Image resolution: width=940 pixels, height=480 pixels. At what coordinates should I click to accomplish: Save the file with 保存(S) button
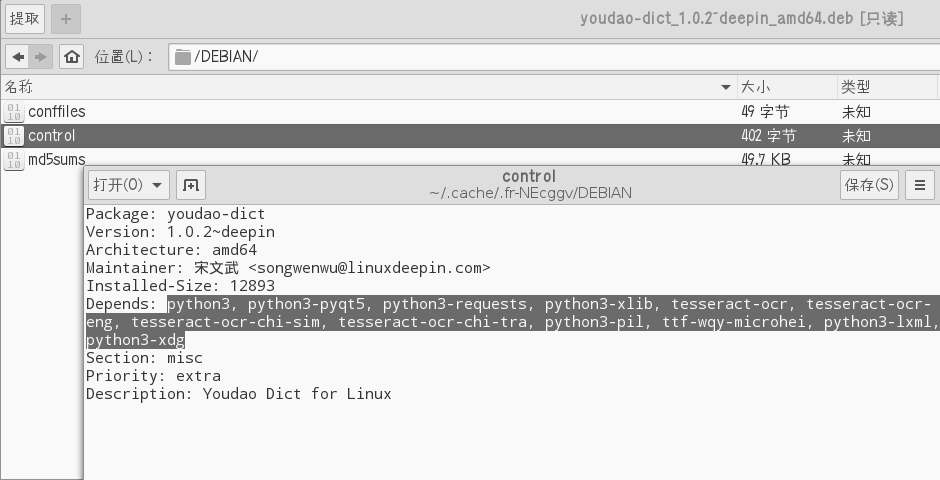pos(869,185)
